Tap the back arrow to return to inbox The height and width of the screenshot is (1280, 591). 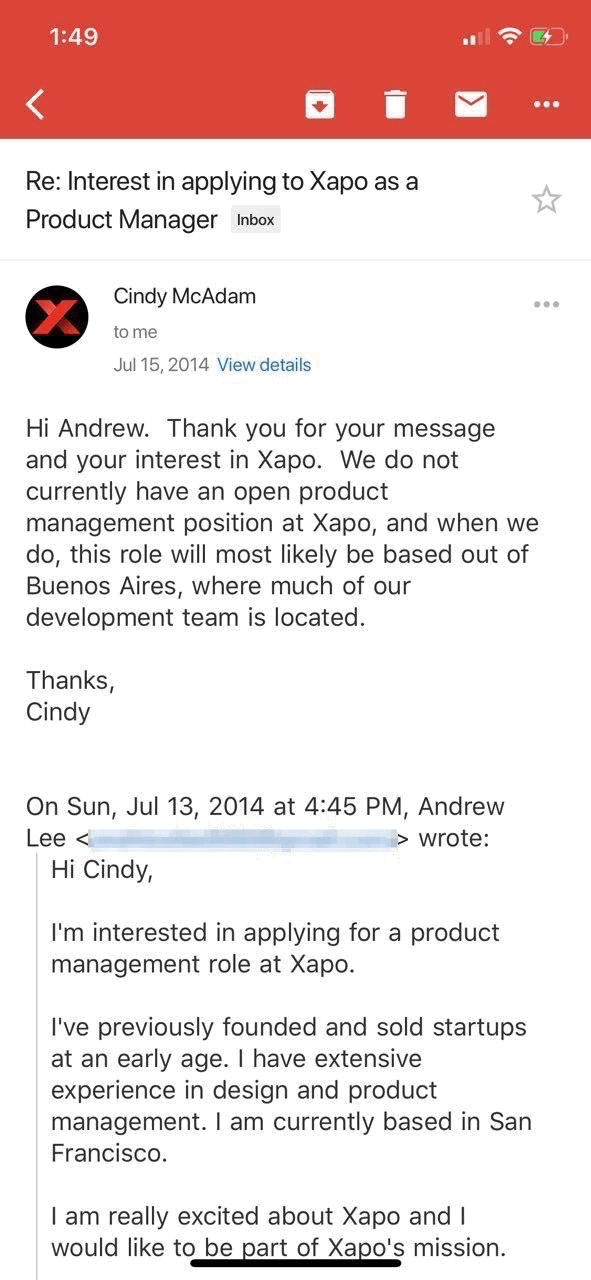pos(36,103)
